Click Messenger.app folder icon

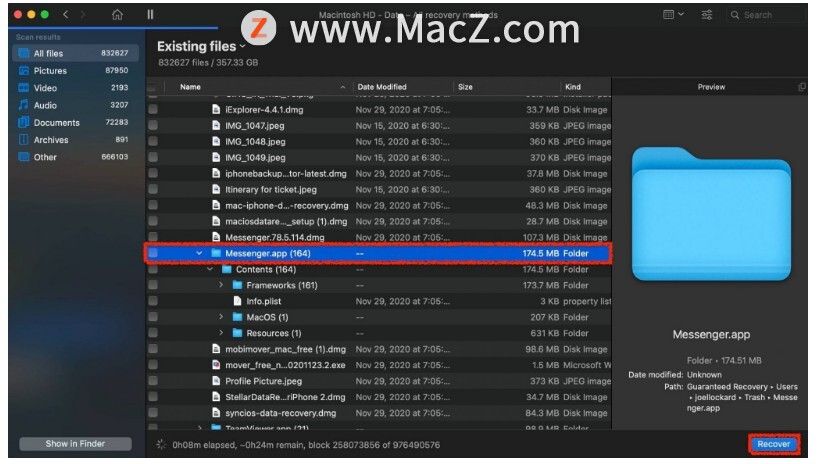click(x=216, y=253)
